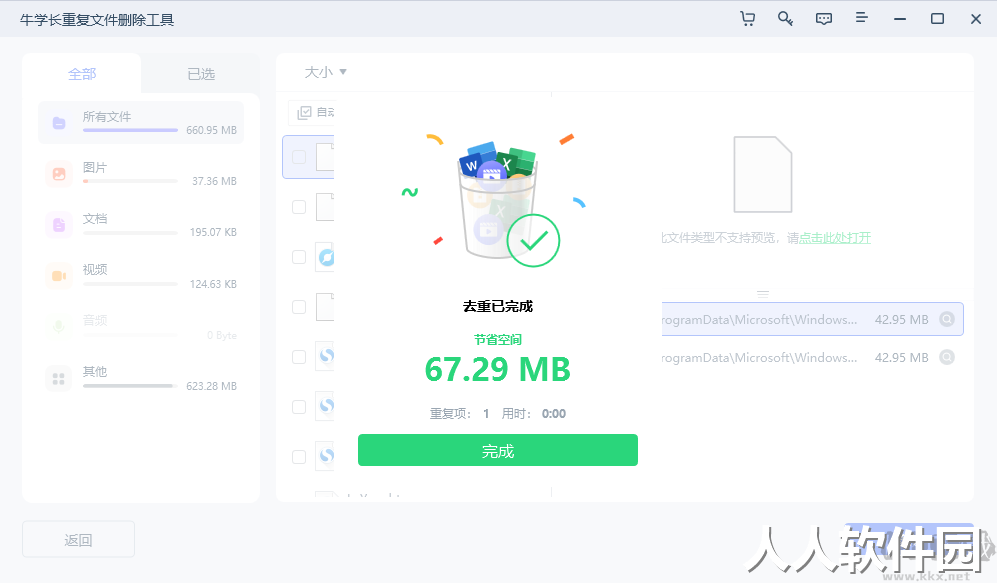The height and width of the screenshot is (583, 997).
Task: Click 37.36 MB size text
Action: (214, 181)
